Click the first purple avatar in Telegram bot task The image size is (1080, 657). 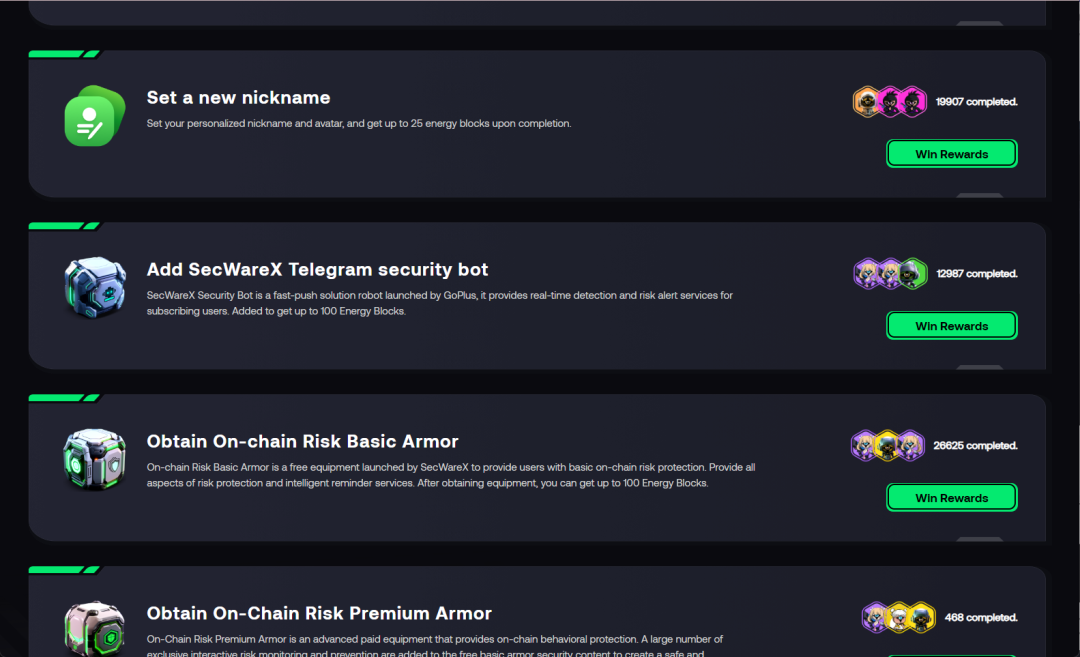click(x=867, y=274)
